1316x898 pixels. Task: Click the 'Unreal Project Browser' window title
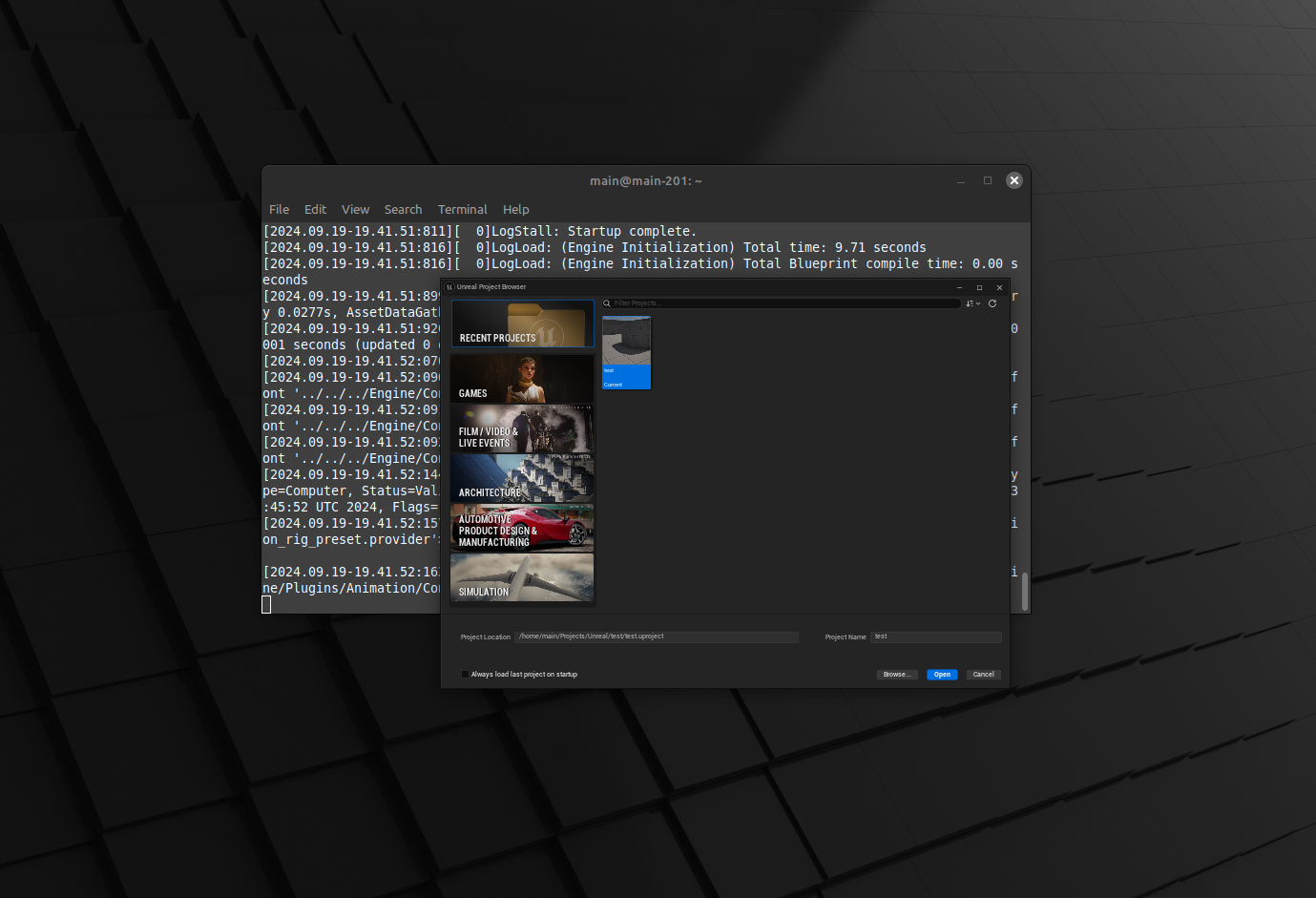coord(491,287)
